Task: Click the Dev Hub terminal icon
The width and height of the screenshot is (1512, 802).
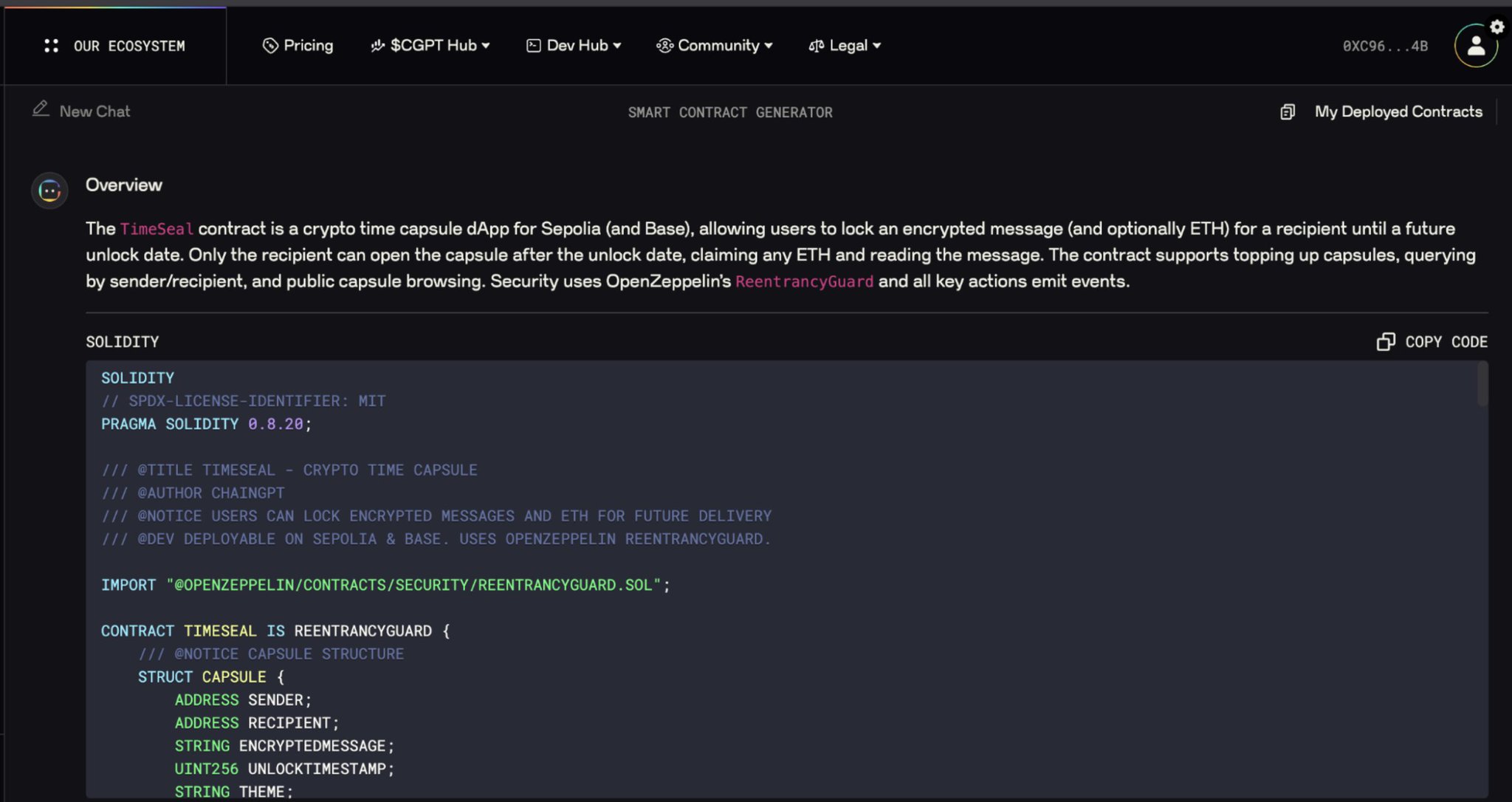Action: 533,46
